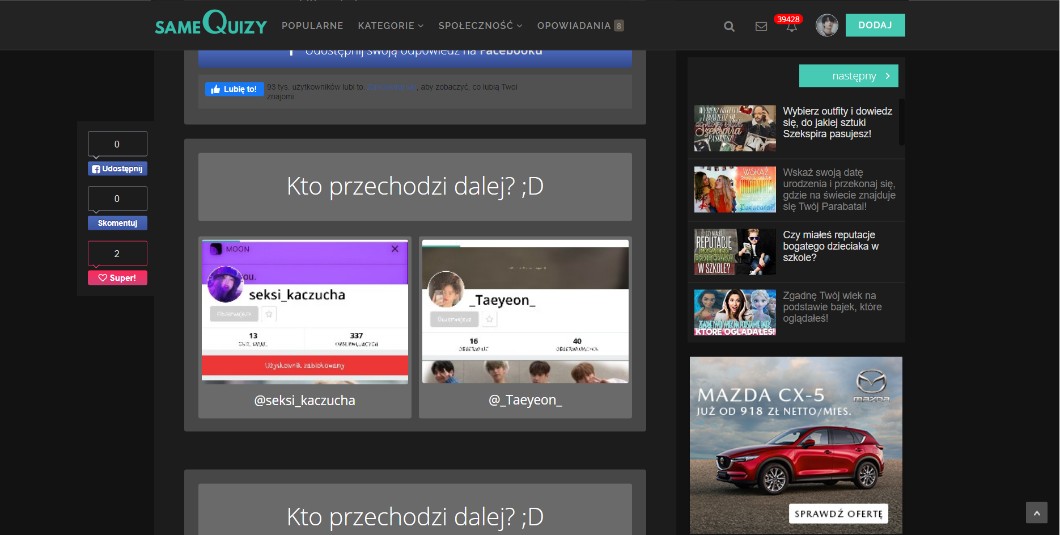Click the Skomentuj button
The width and height of the screenshot is (1060, 535).
[117, 223]
